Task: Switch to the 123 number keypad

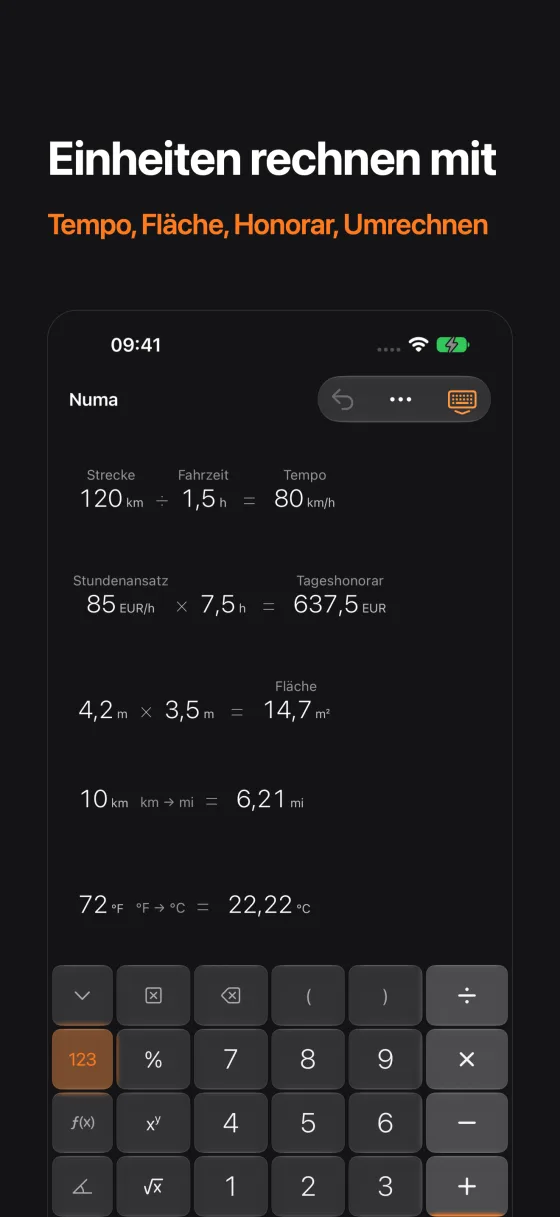Action: (82, 1059)
